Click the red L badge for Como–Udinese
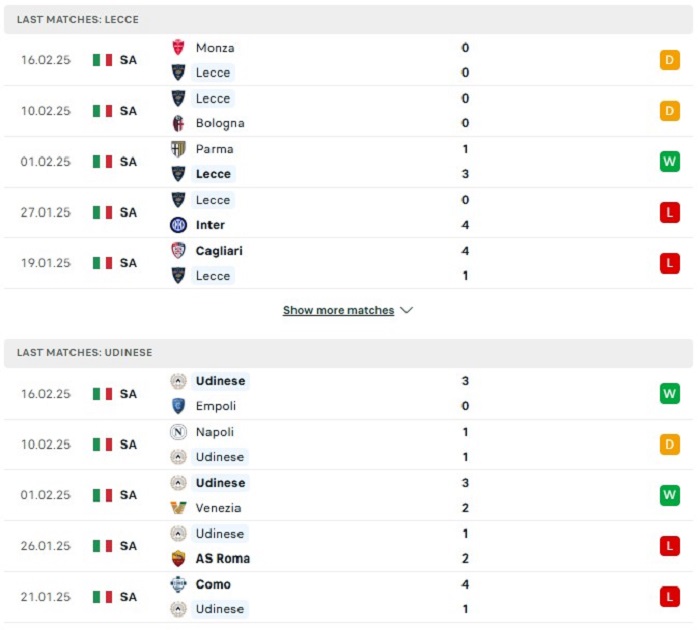 (x=670, y=597)
